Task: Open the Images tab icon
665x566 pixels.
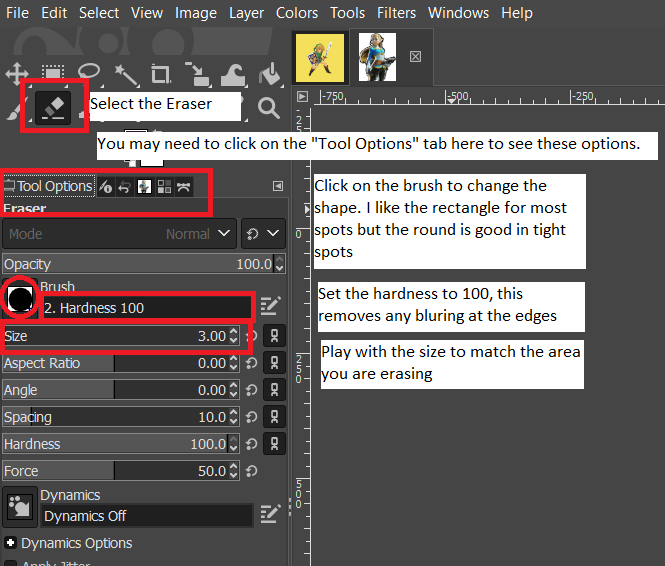Action: tap(144, 187)
